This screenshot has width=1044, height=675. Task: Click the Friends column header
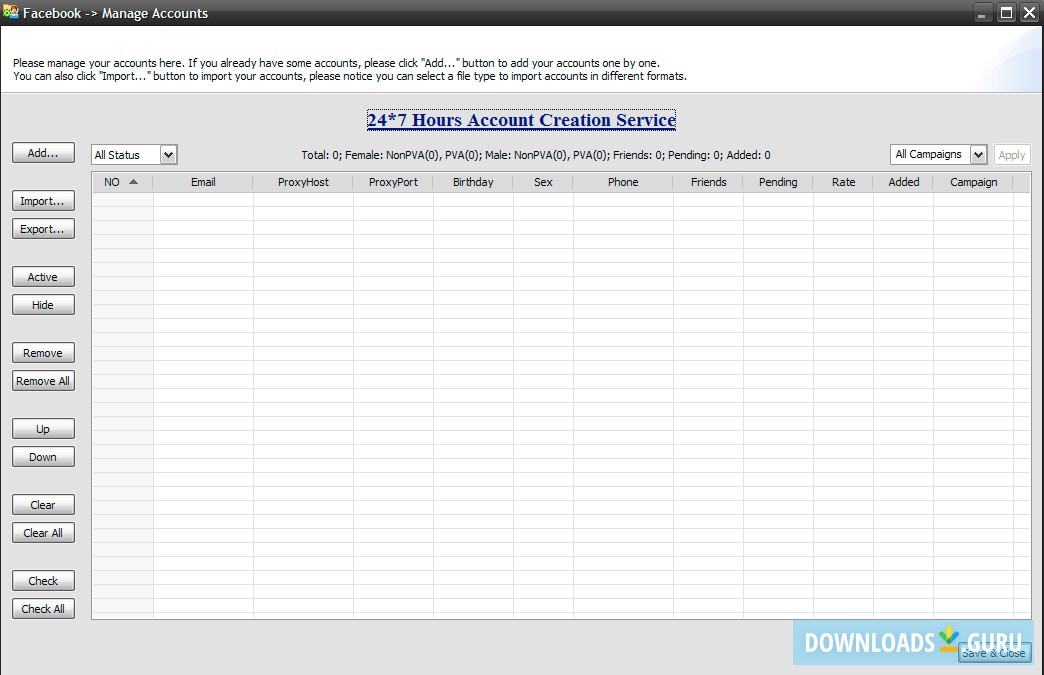708,182
